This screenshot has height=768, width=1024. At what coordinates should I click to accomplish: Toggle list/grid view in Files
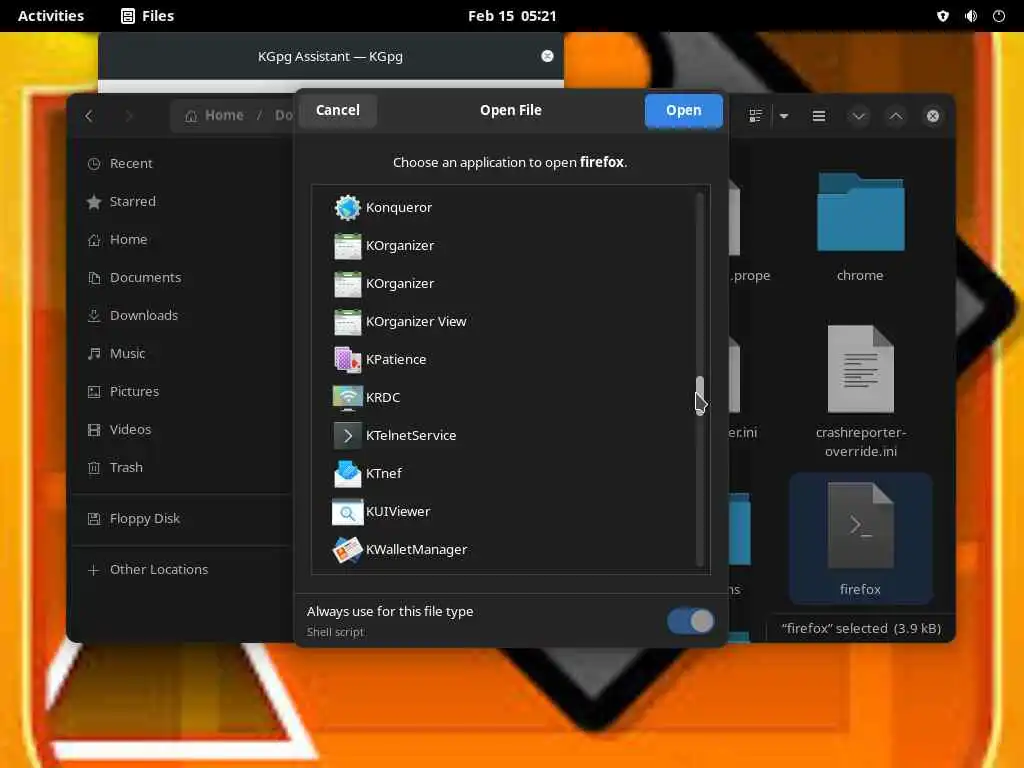pos(756,116)
